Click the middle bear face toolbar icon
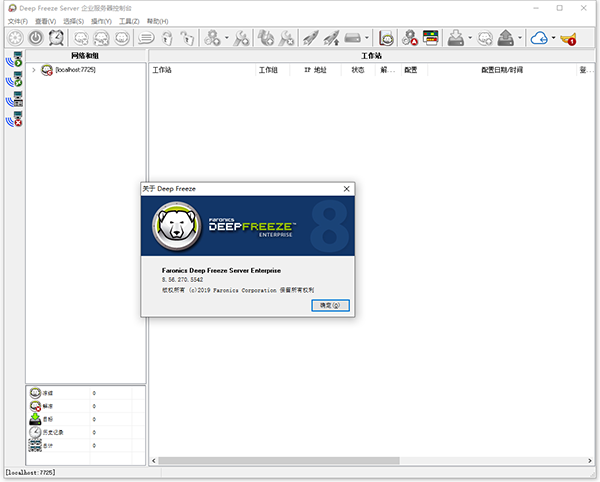The width and height of the screenshot is (600, 482). point(102,38)
